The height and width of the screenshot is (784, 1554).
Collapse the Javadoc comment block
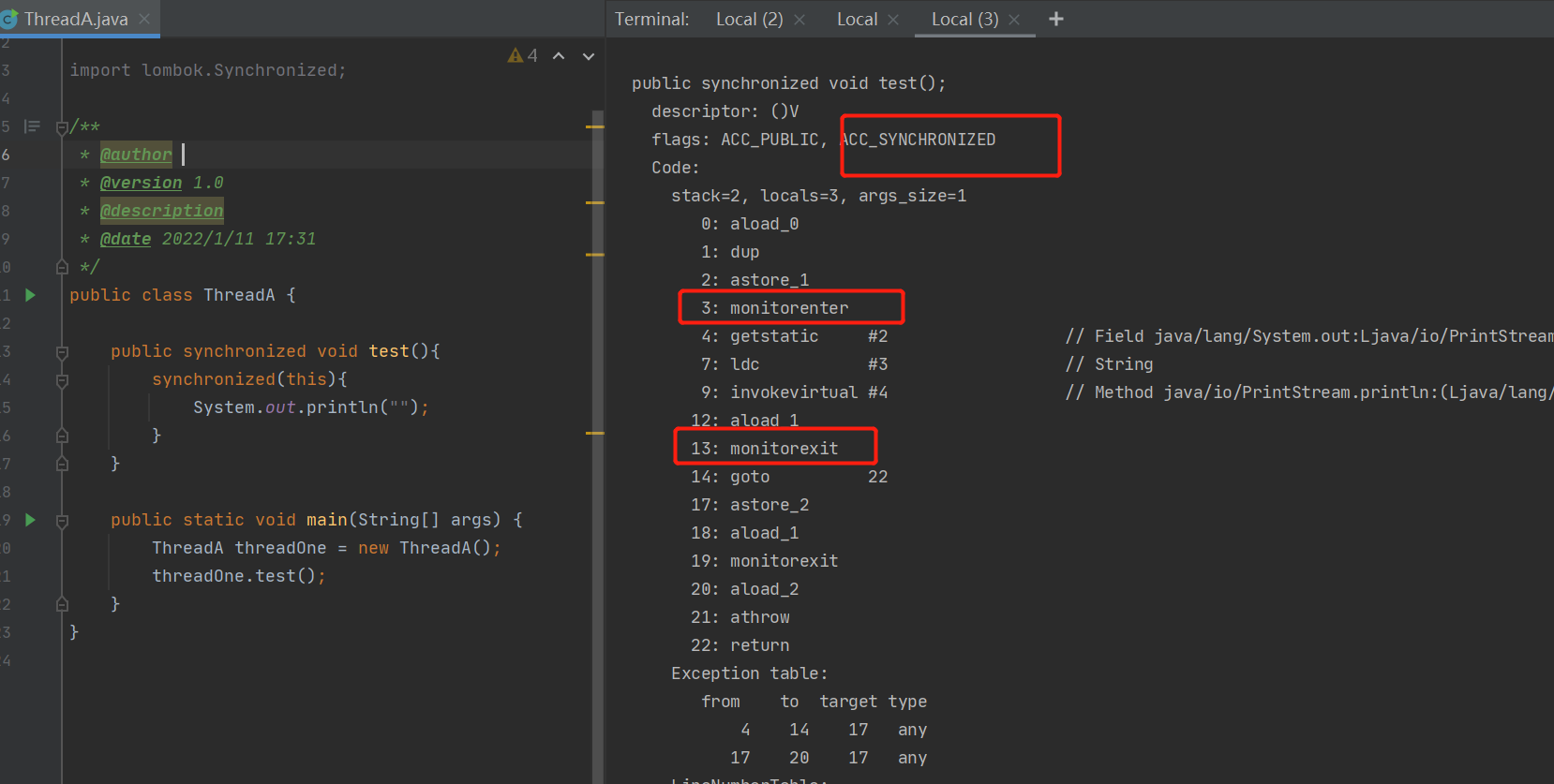[62, 126]
